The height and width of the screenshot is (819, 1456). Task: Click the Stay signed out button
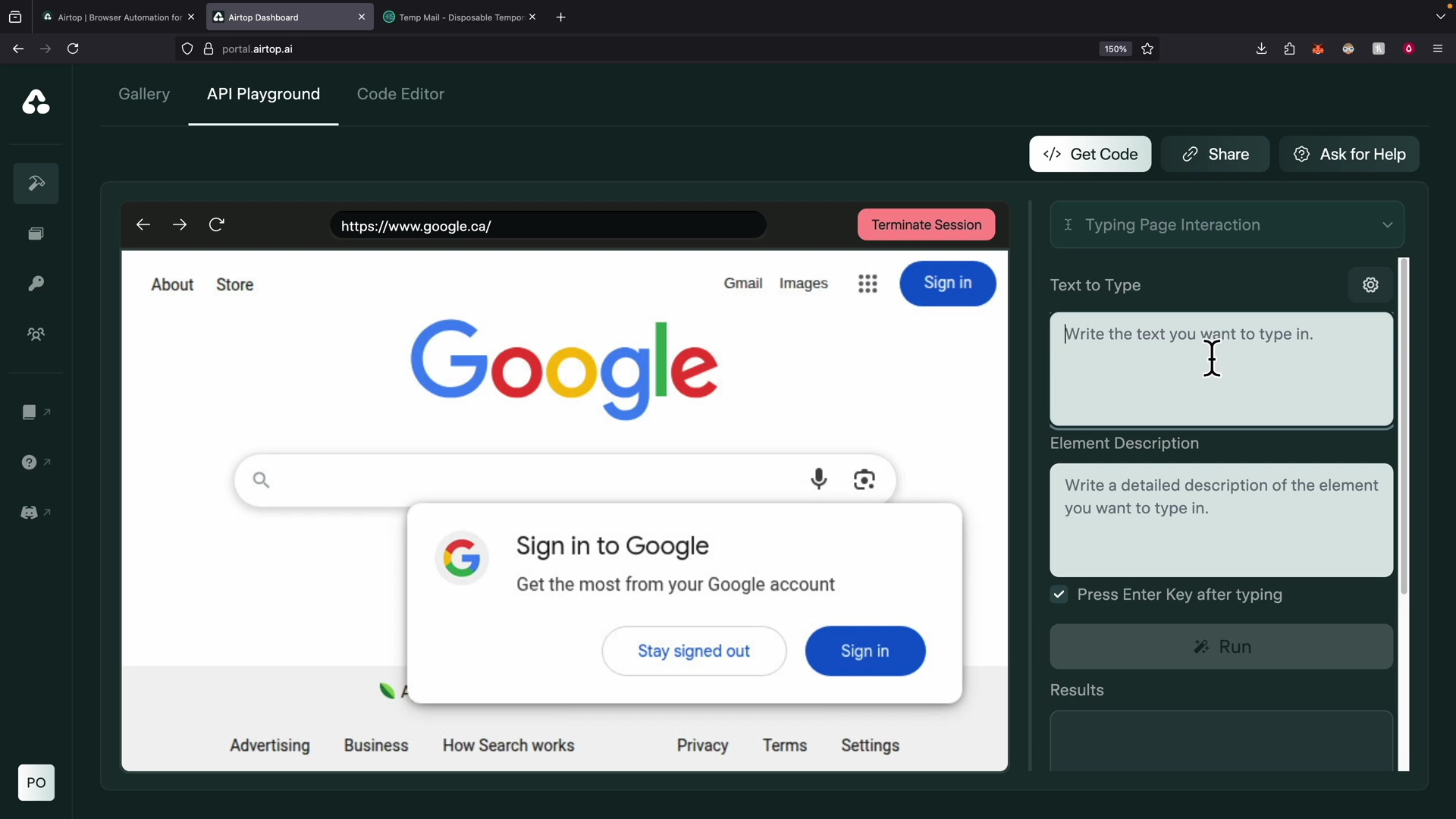(693, 651)
